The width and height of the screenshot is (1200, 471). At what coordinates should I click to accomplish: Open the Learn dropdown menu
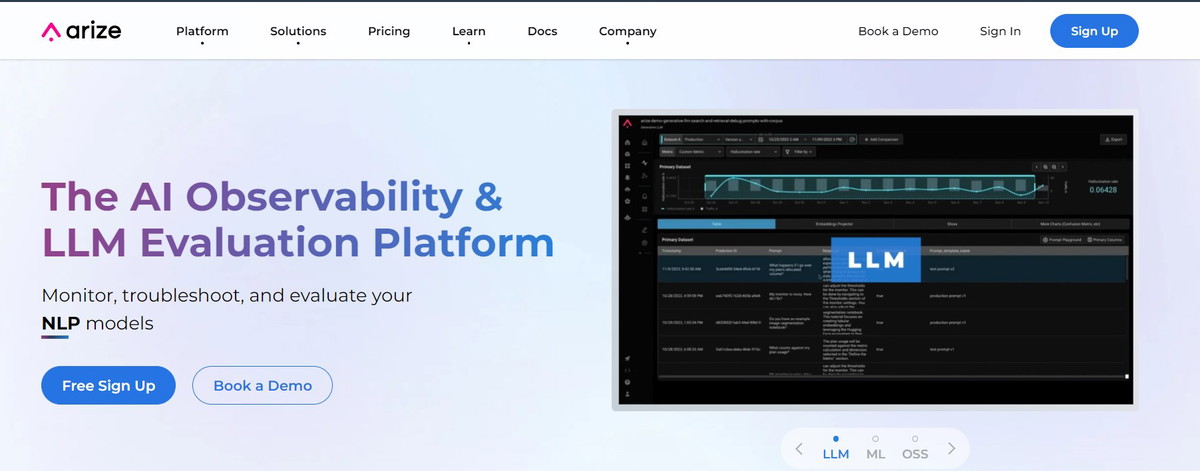point(469,31)
